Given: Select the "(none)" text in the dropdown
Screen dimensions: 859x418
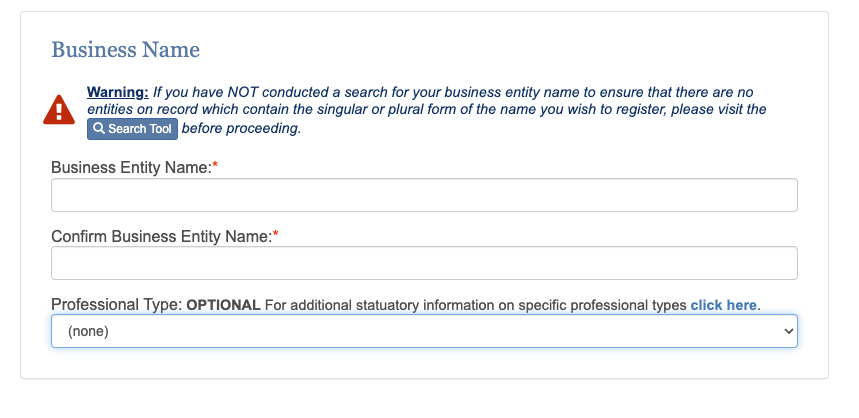Looking at the screenshot, I should coord(88,331).
